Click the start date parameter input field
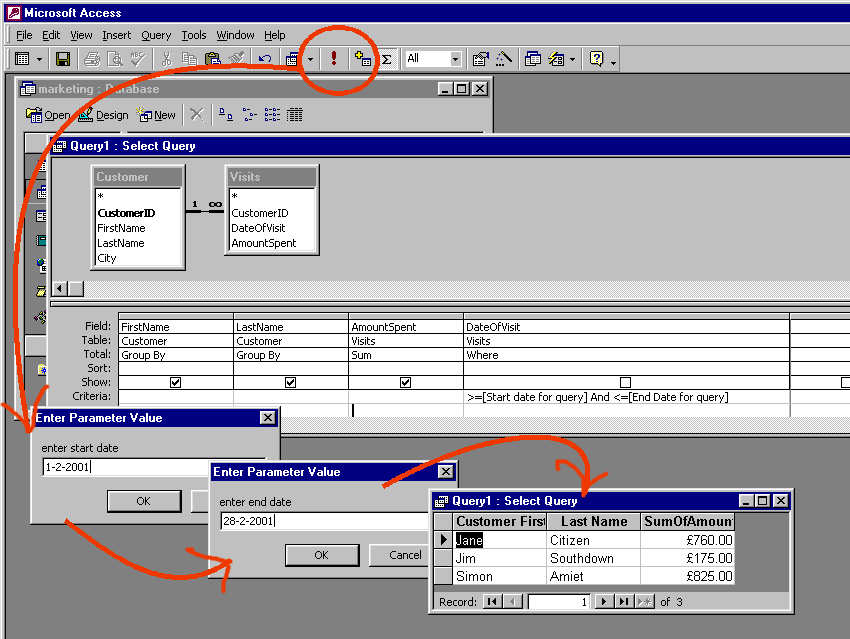This screenshot has width=850, height=639. coord(154,467)
